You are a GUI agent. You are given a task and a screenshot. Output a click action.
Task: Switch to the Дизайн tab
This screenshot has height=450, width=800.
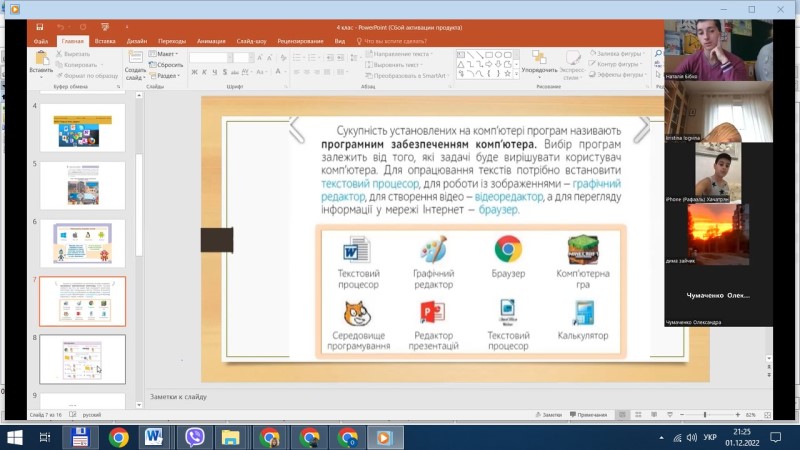click(137, 41)
